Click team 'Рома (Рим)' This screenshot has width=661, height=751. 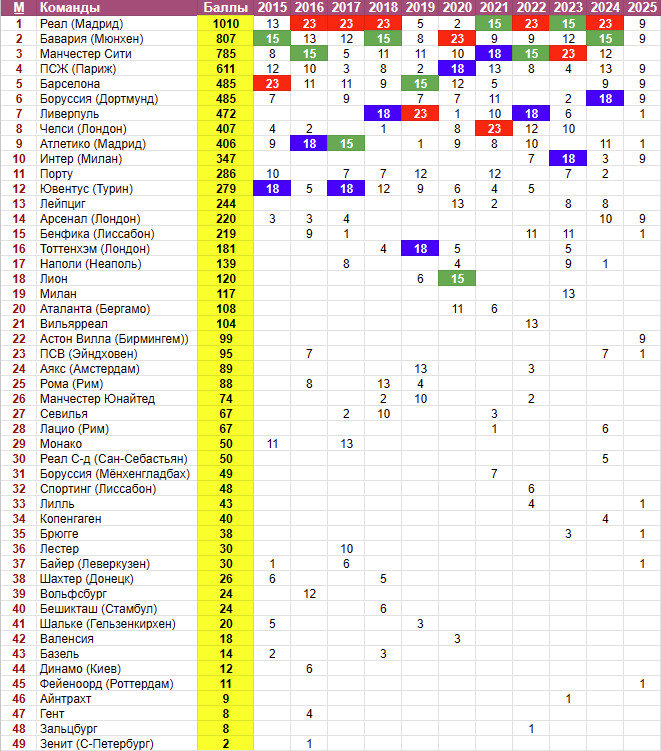click(71, 384)
